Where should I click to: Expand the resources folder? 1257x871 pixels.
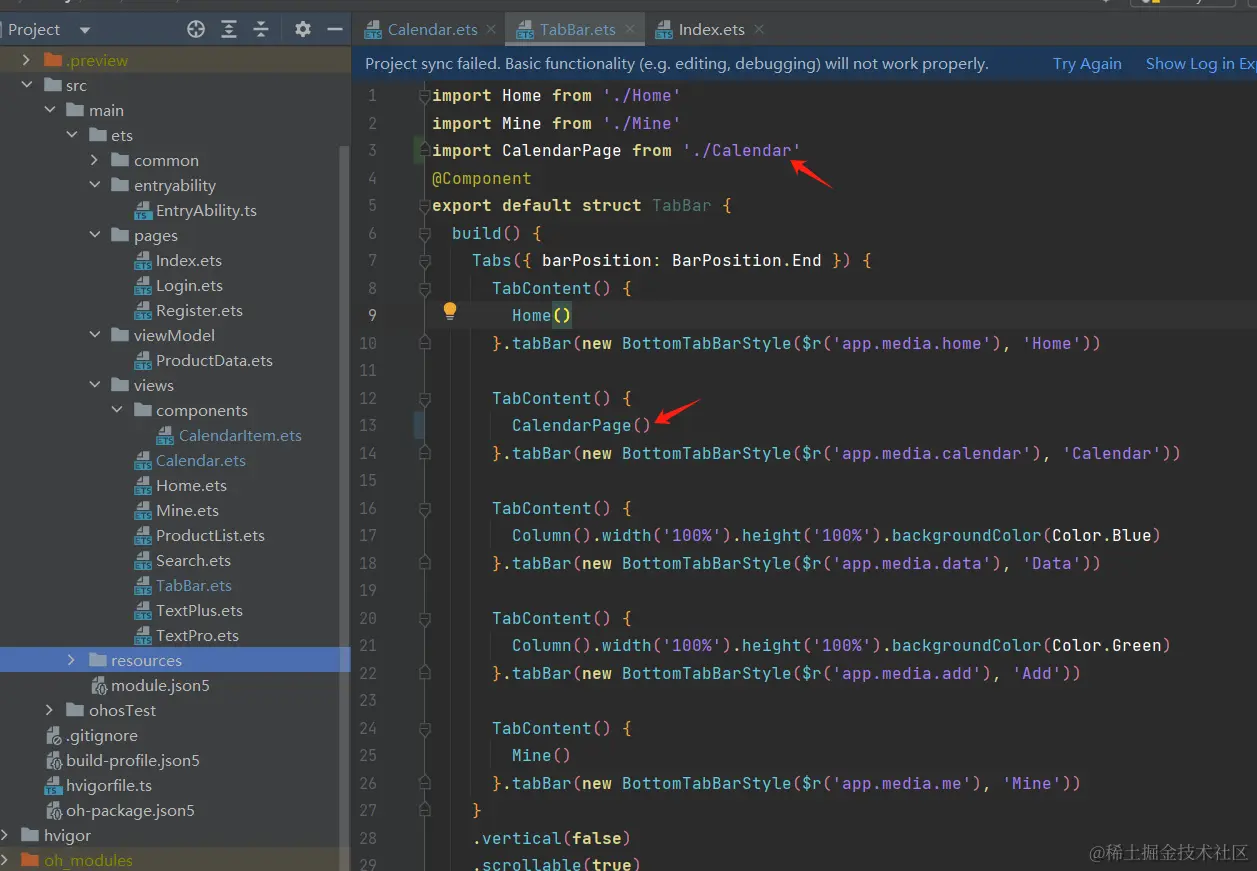(x=71, y=660)
